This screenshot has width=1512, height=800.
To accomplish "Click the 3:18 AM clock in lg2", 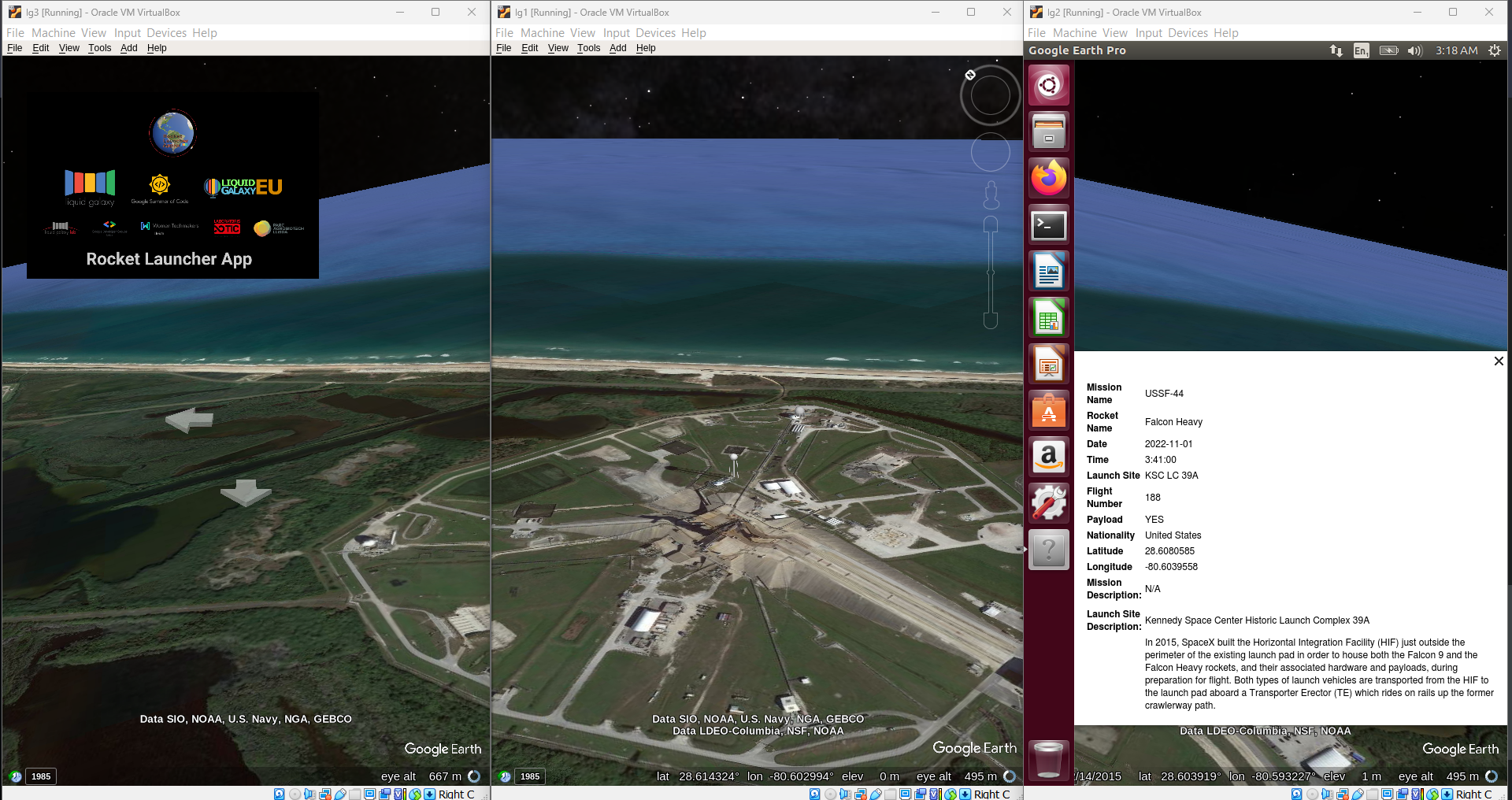I will point(1456,50).
